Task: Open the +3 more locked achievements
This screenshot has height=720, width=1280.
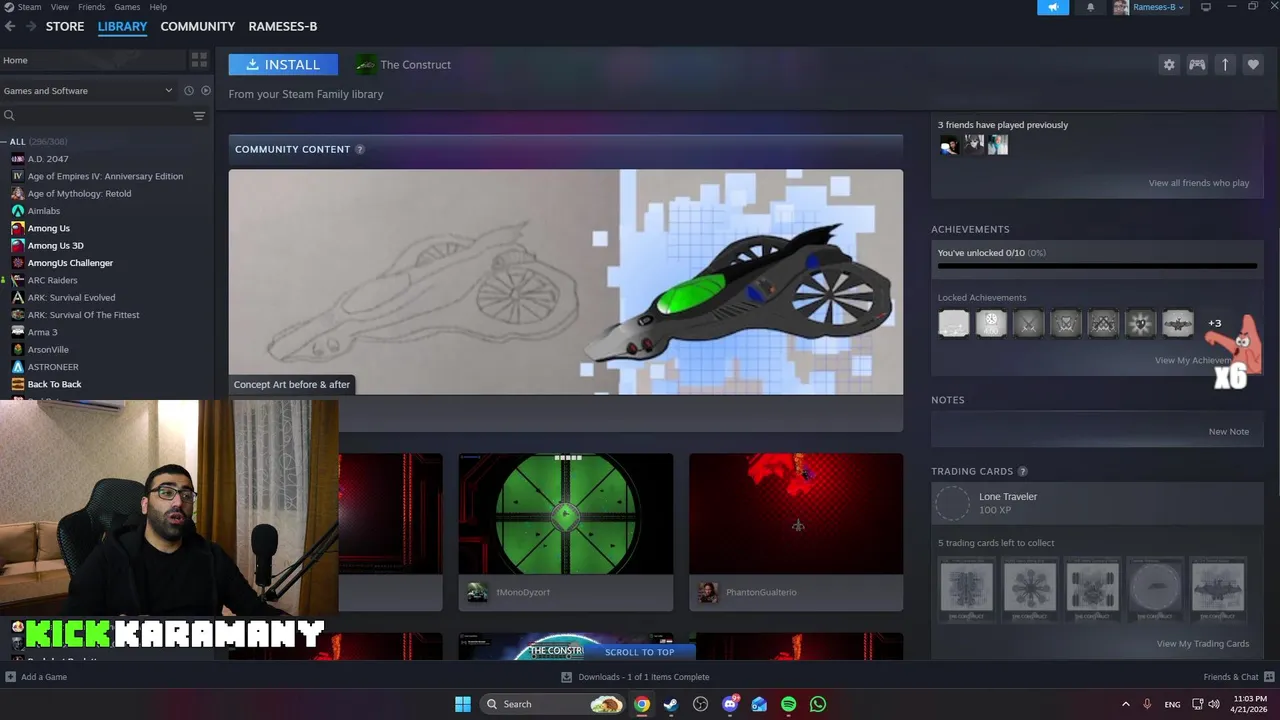Action: click(x=1214, y=323)
